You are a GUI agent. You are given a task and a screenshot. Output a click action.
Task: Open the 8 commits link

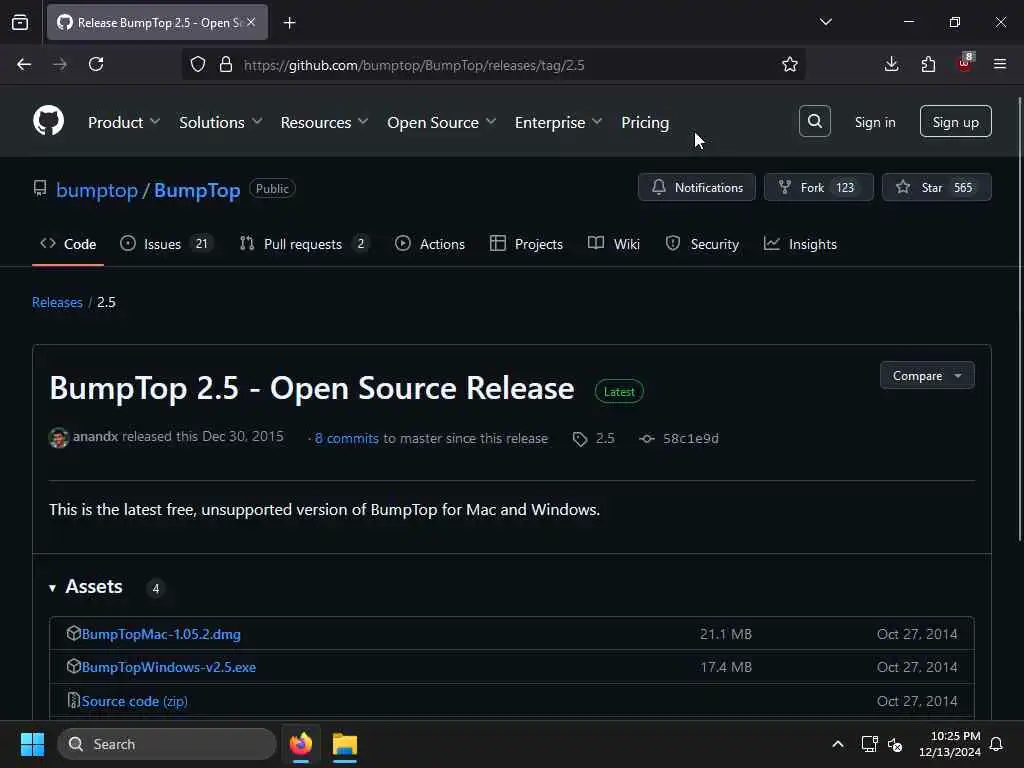pos(347,438)
